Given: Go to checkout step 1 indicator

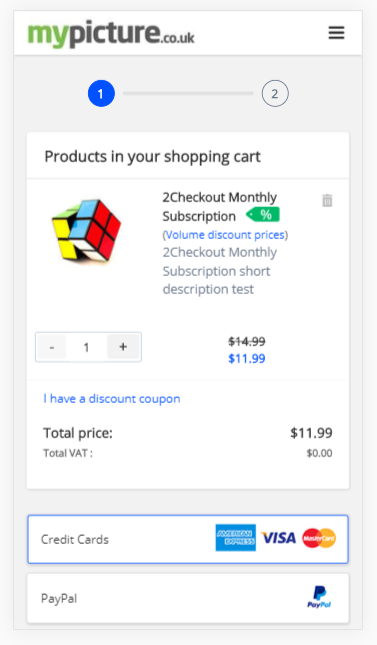Looking at the screenshot, I should (101, 93).
